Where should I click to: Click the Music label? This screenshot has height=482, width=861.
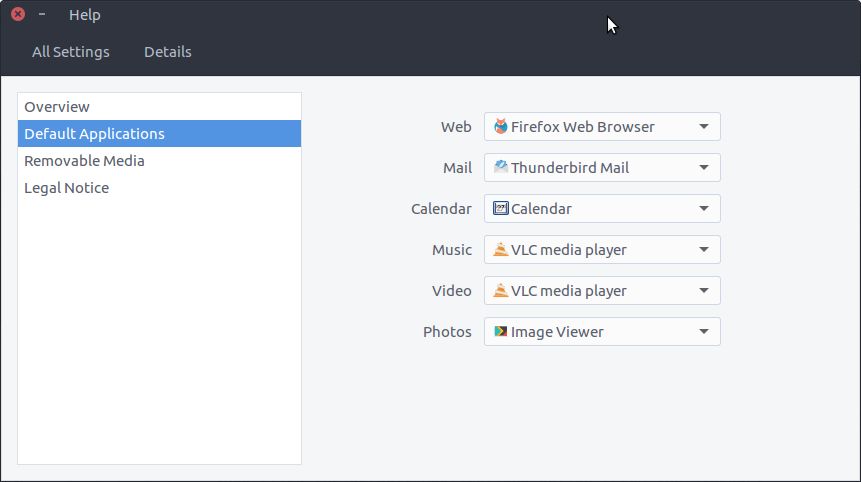click(x=452, y=250)
